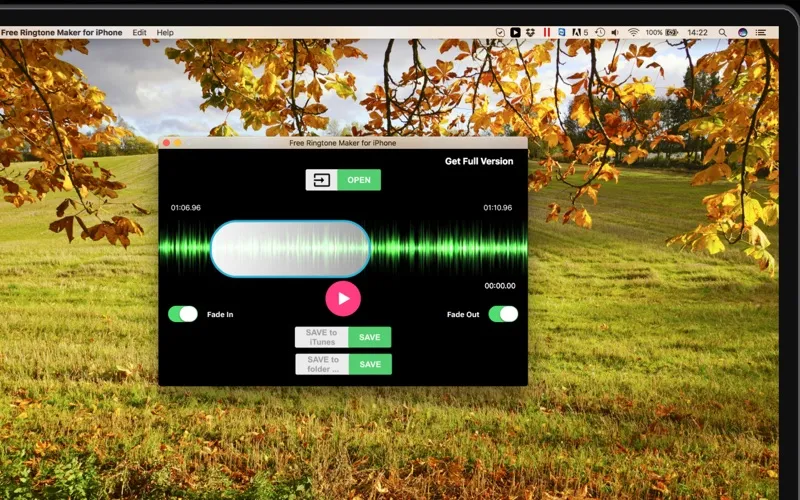Click the red pause bars menu bar icon
The image size is (800, 500).
(x=546, y=32)
